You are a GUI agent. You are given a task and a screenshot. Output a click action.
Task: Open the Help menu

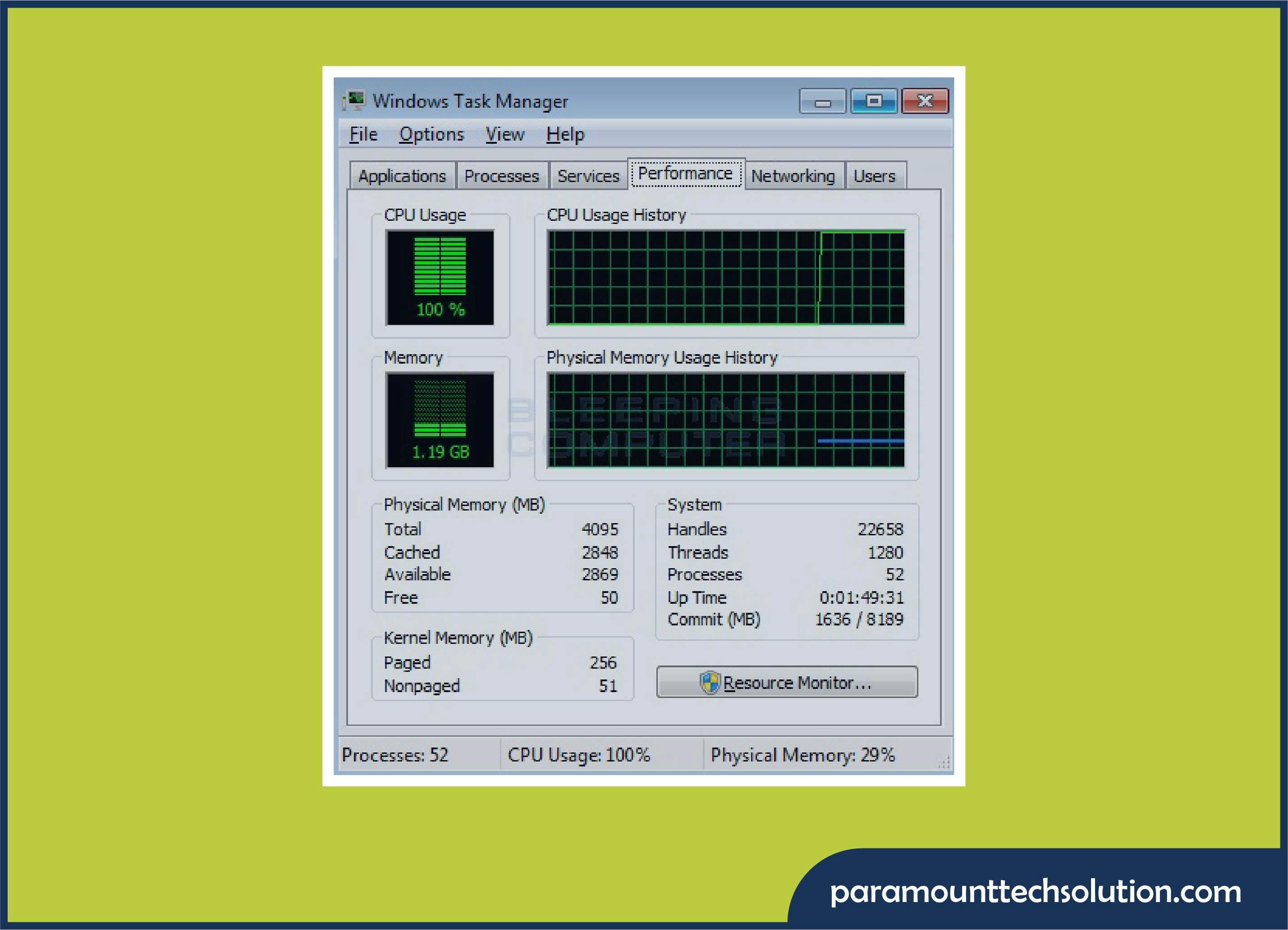[565, 135]
